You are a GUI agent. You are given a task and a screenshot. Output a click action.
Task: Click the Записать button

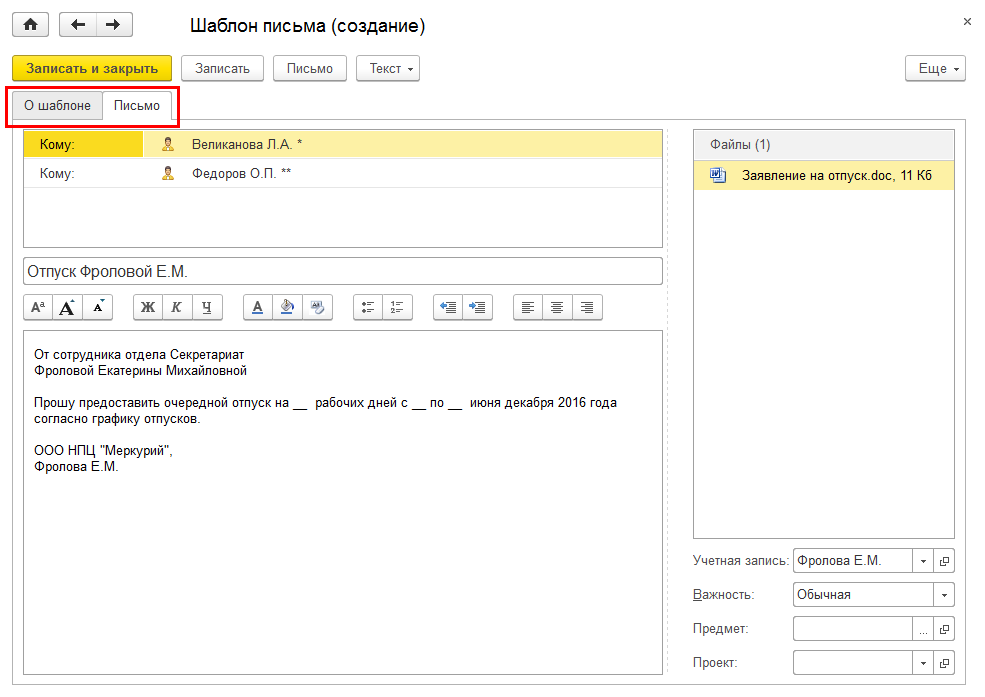tap(222, 68)
